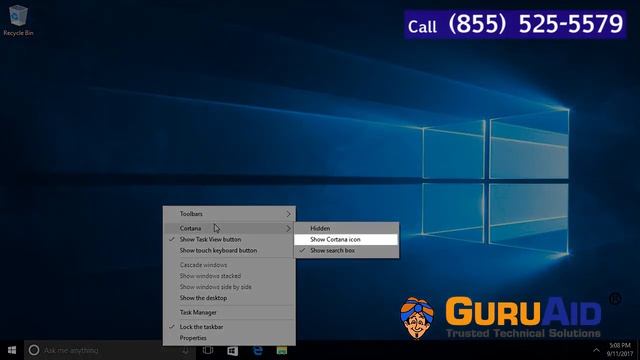
Task: Select Show the desktop
Action: (229, 298)
